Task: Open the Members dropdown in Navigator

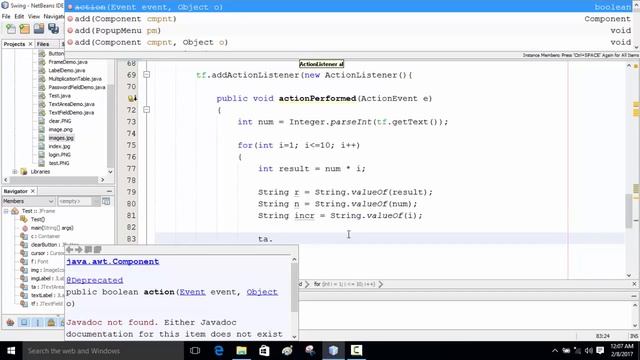Action: point(28,201)
